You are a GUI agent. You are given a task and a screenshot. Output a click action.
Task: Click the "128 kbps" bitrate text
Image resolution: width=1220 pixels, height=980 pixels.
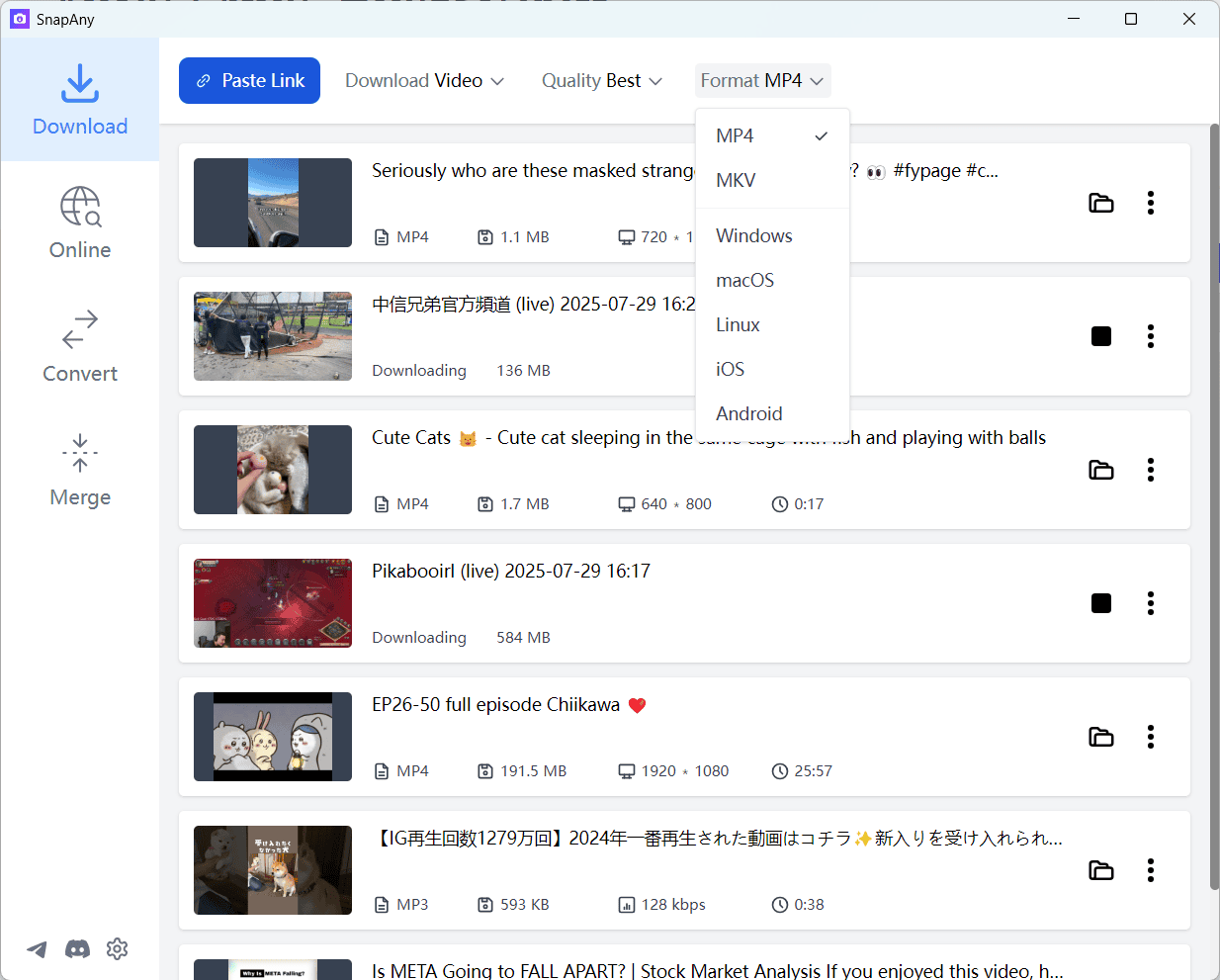(673, 904)
